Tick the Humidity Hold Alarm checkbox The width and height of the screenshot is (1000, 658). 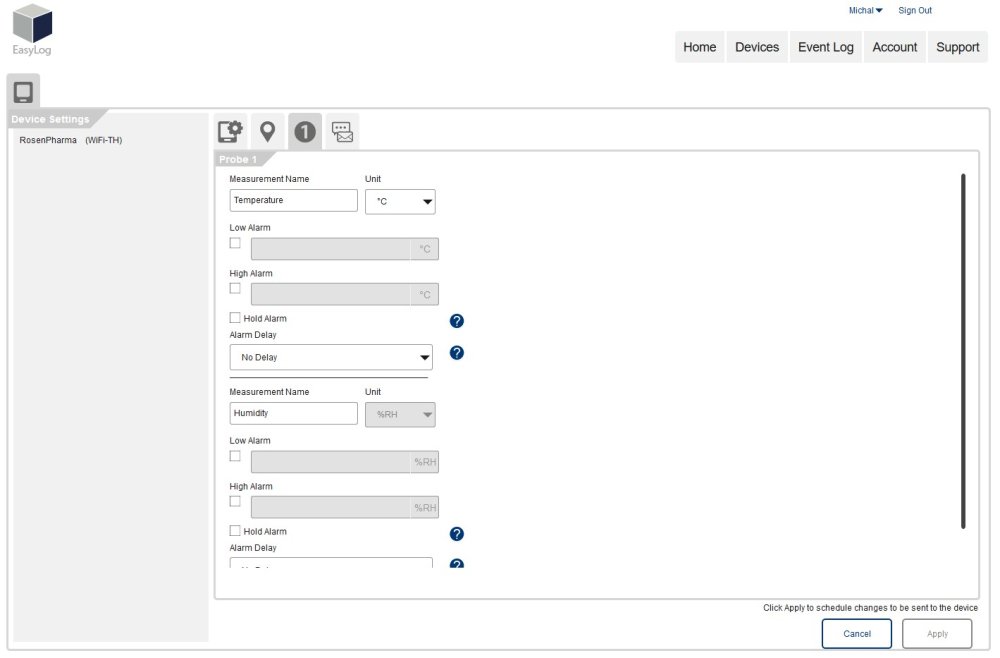[235, 531]
